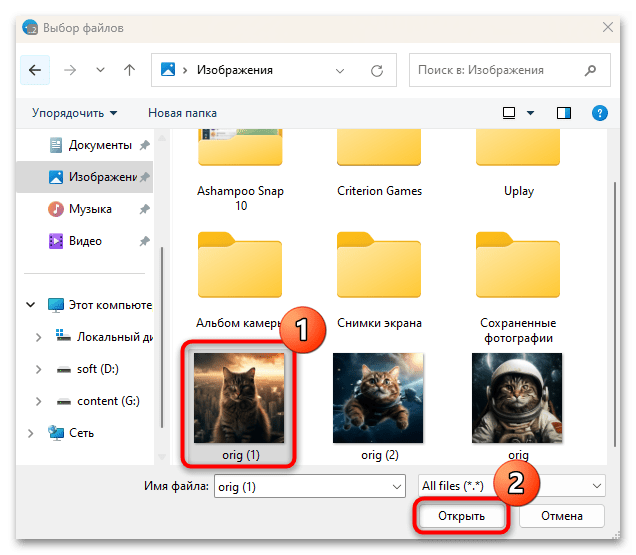Select Изображения in the sidebar
Screen dimensions: 636x555
pyautogui.click(x=85, y=177)
